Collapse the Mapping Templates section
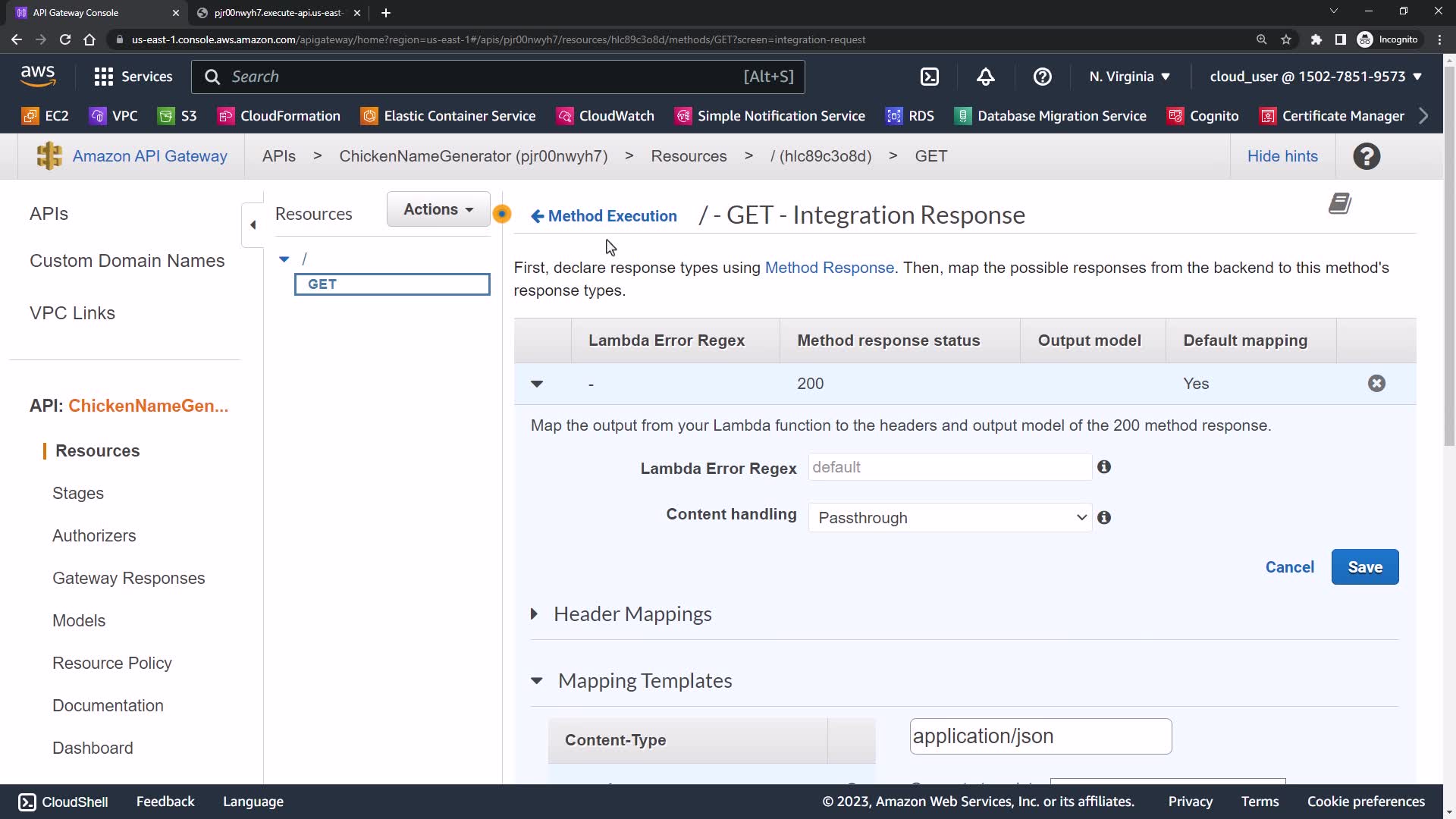The image size is (1456, 819). pyautogui.click(x=537, y=681)
